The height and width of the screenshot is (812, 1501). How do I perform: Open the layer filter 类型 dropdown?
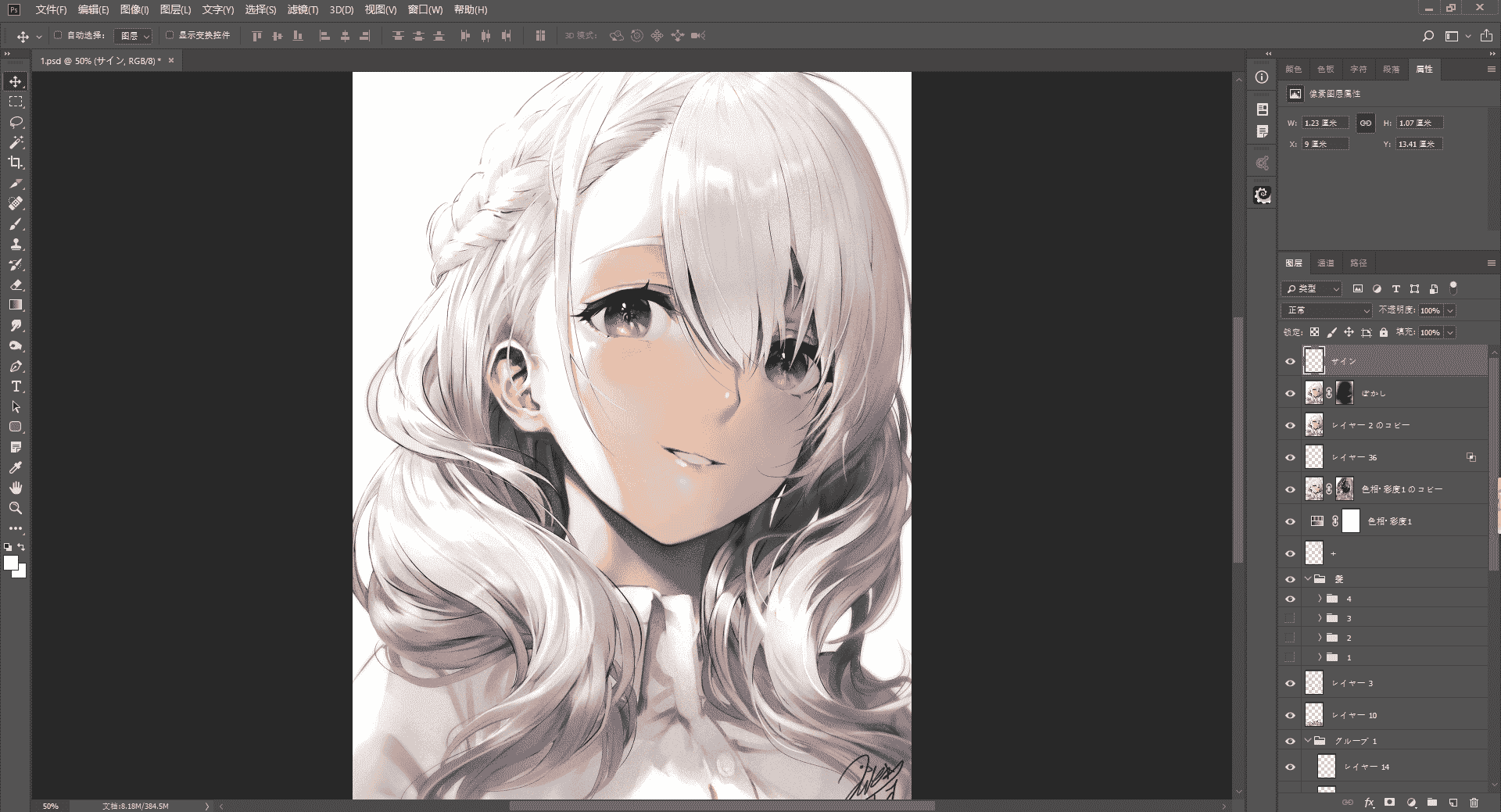[1312, 288]
